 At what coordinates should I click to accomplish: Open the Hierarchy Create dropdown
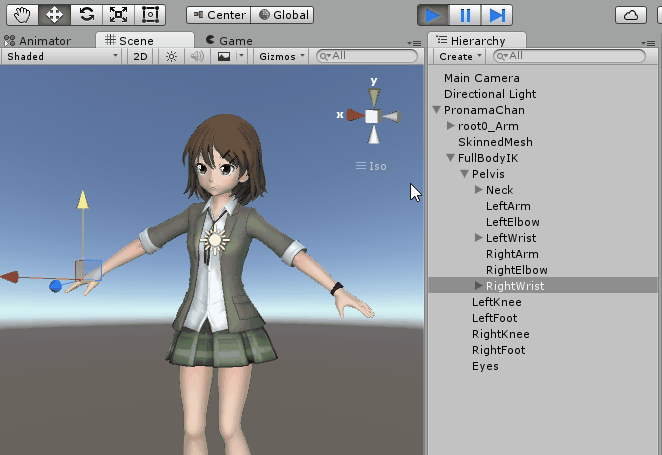point(460,57)
